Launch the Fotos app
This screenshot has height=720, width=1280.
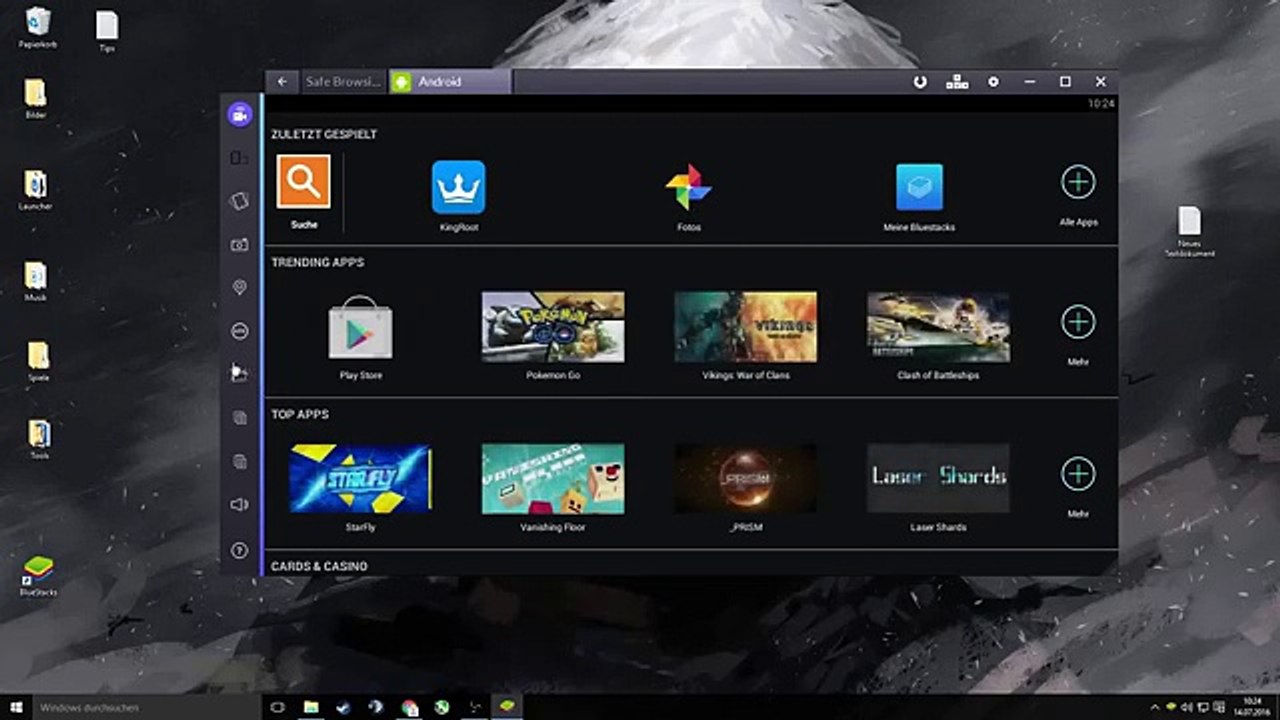688,188
